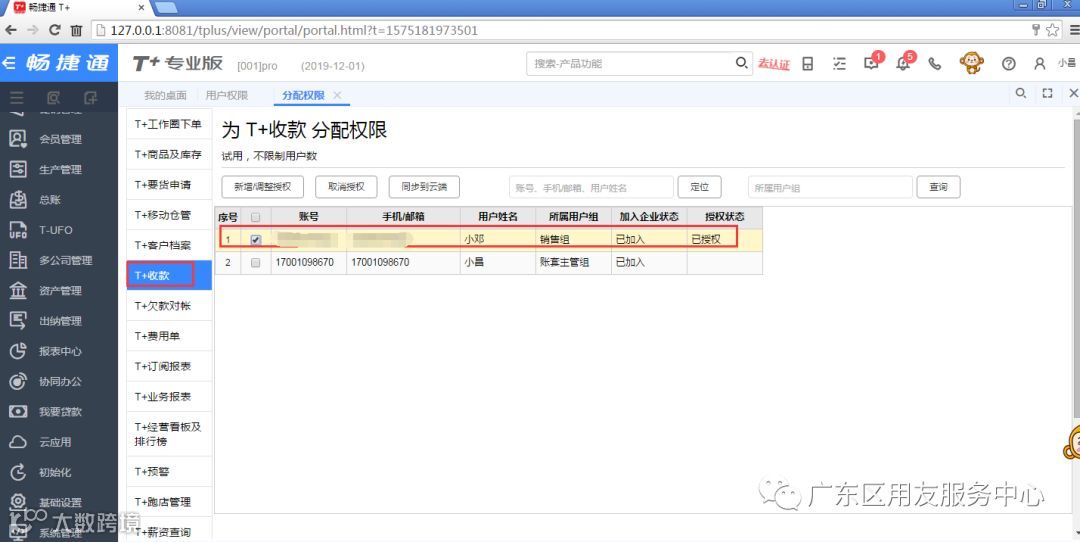Select T+跑店管理 in the module list

[169, 502]
